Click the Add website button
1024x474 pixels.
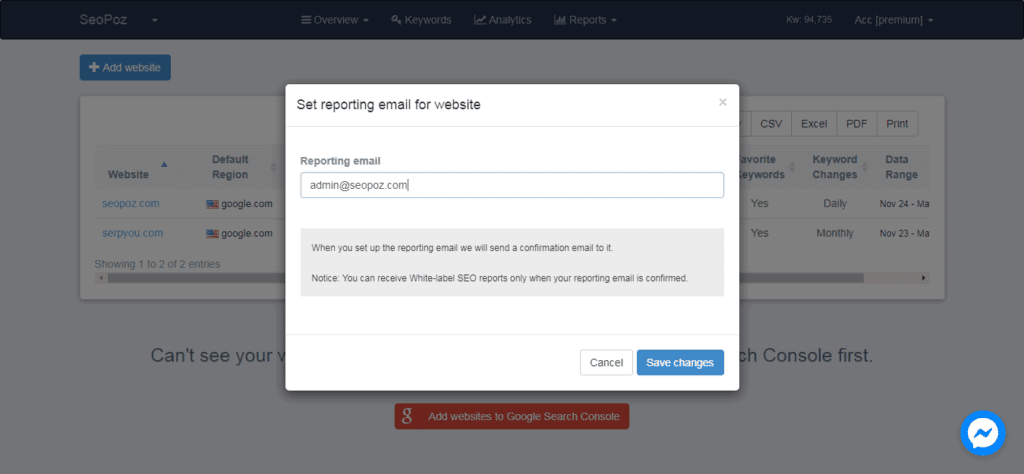(125, 67)
